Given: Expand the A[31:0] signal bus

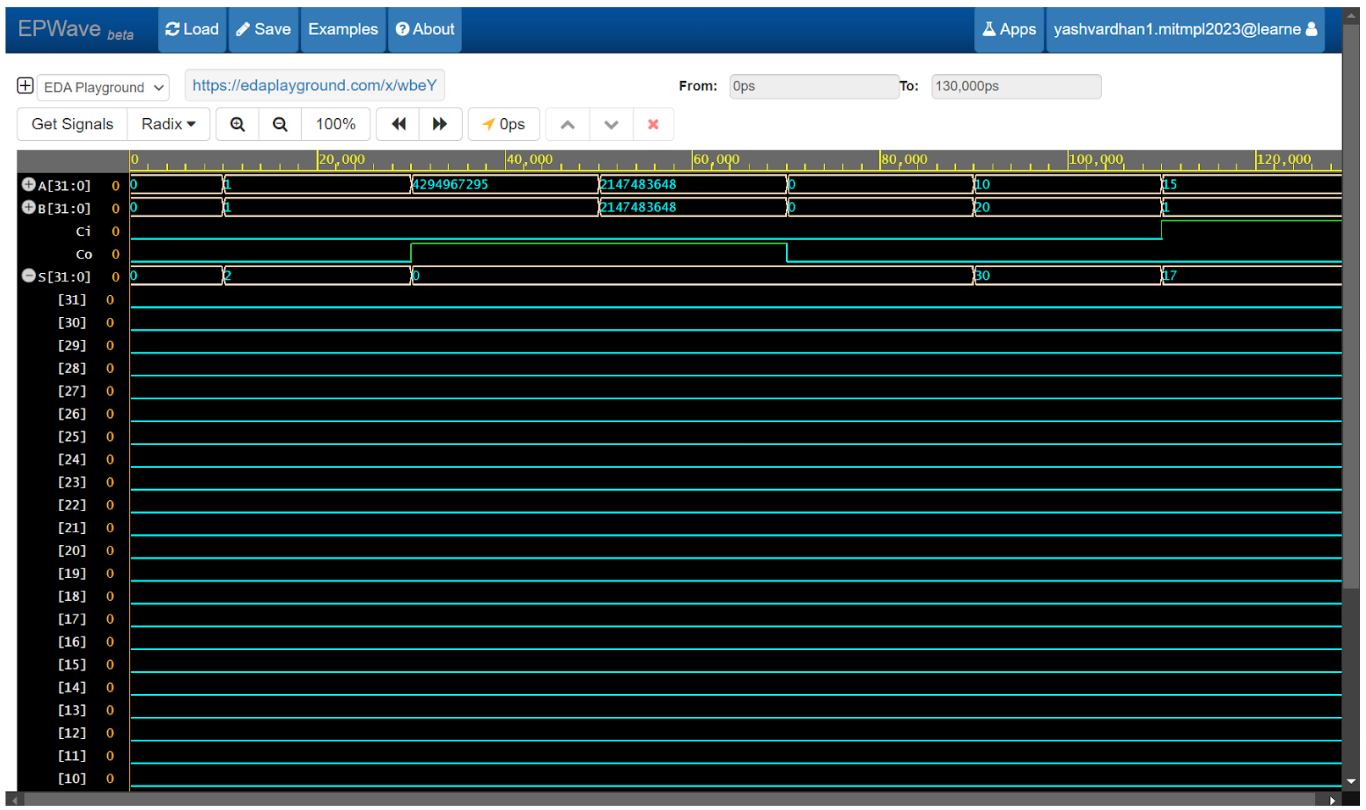Looking at the screenshot, I should [x=29, y=185].
